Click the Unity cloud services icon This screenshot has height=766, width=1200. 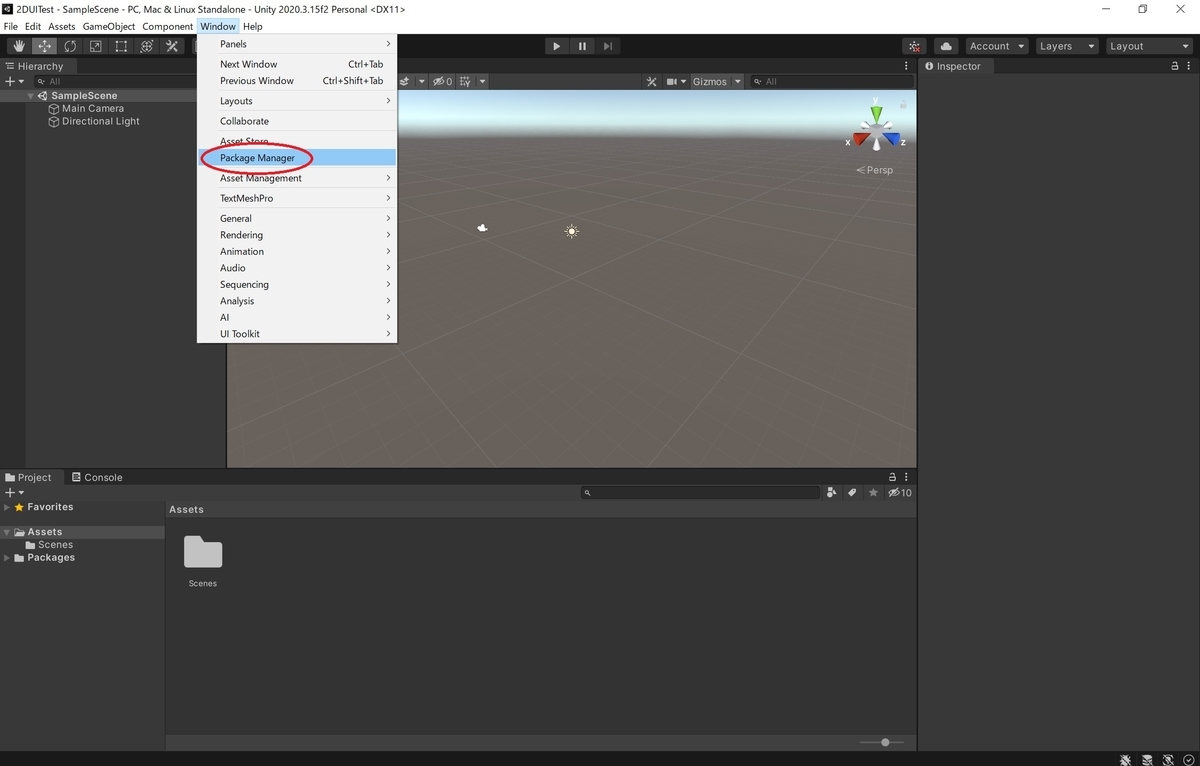point(944,46)
